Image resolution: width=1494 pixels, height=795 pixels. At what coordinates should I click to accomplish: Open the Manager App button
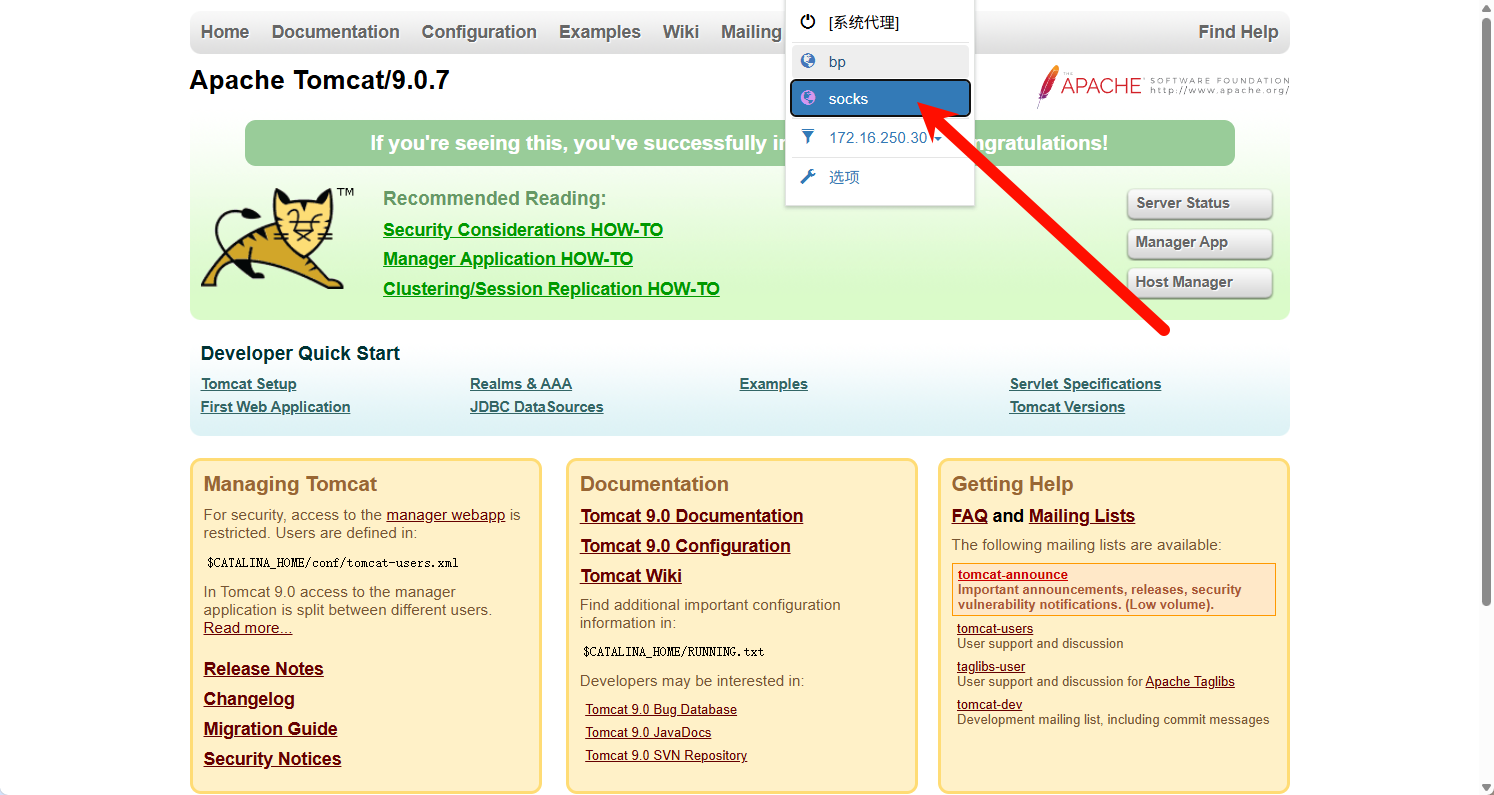(x=1199, y=242)
